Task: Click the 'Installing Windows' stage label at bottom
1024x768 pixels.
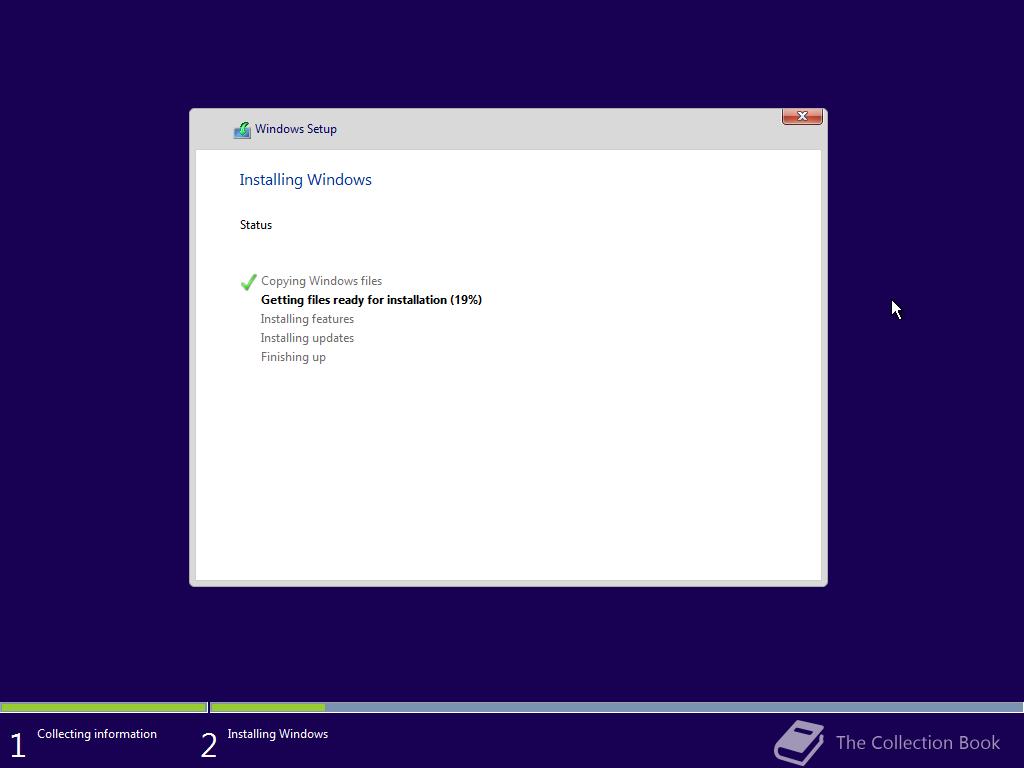Action: [278, 734]
